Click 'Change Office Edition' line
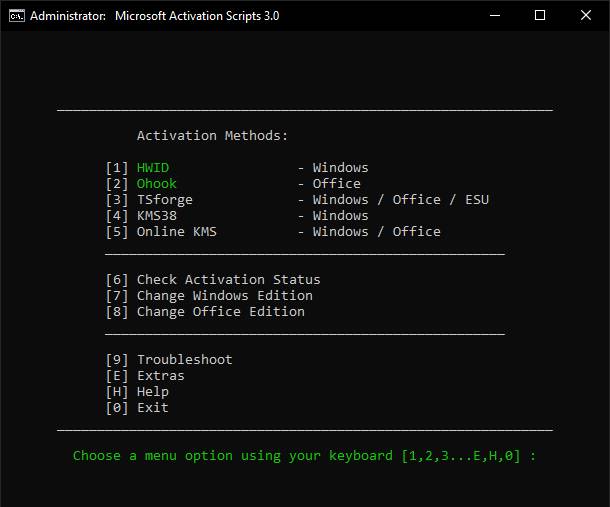The image size is (610, 507). pos(205,312)
